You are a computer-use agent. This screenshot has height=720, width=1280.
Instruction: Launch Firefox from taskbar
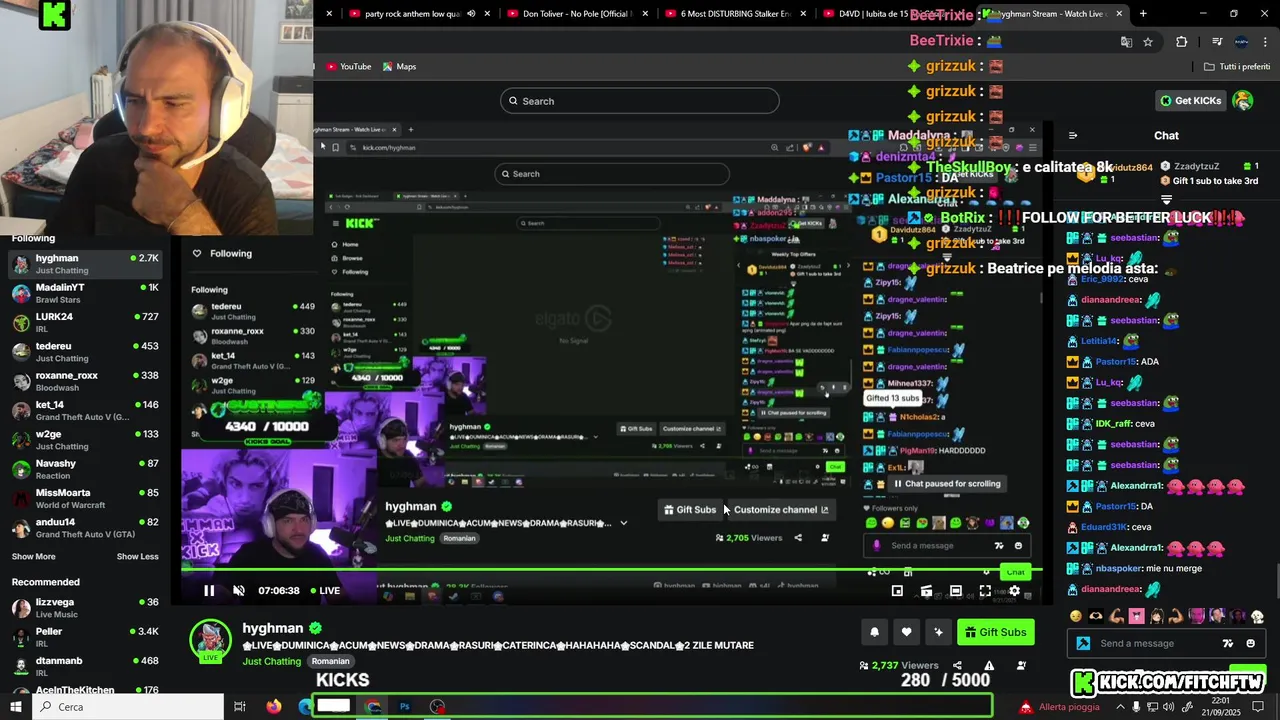(x=274, y=707)
